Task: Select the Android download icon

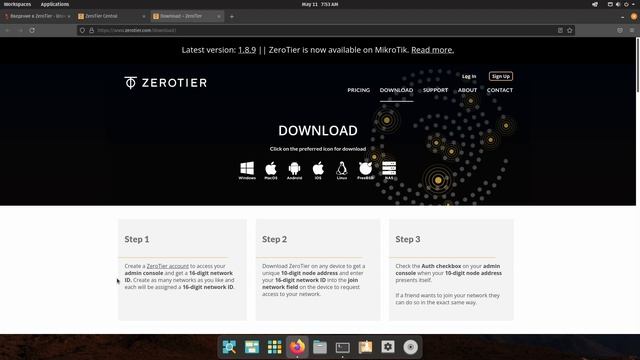Action: [294, 170]
